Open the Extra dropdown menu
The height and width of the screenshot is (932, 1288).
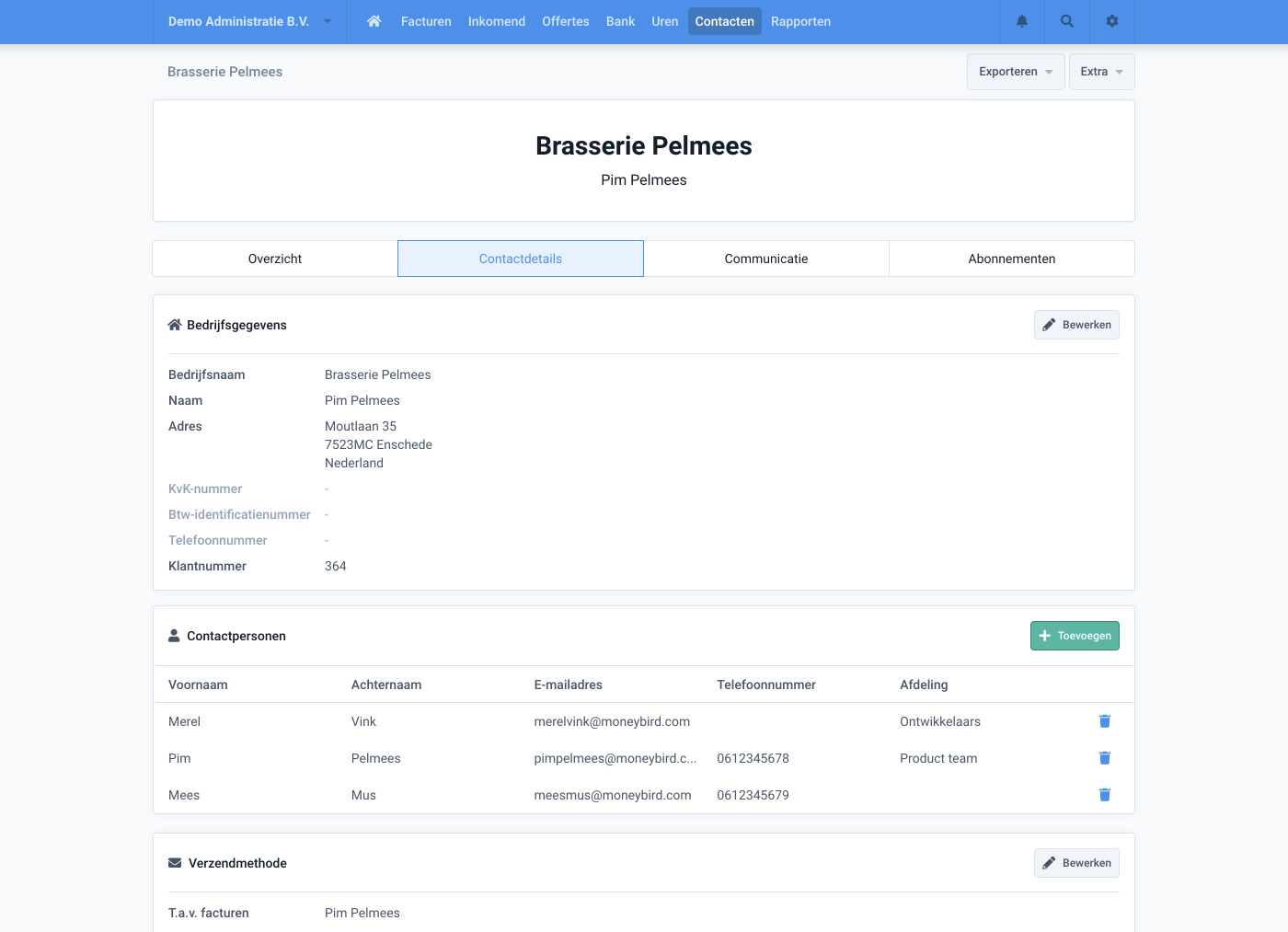click(1101, 72)
